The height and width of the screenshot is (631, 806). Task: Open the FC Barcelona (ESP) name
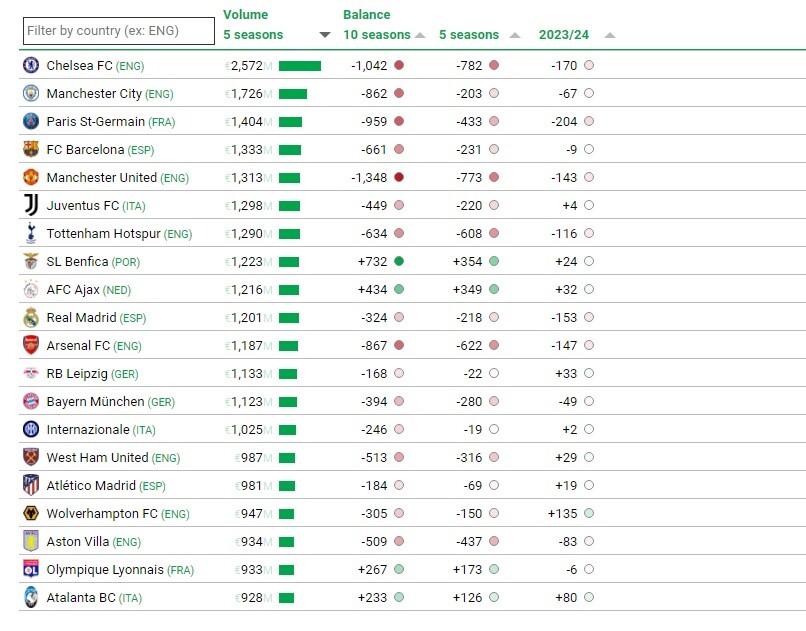tap(100, 150)
